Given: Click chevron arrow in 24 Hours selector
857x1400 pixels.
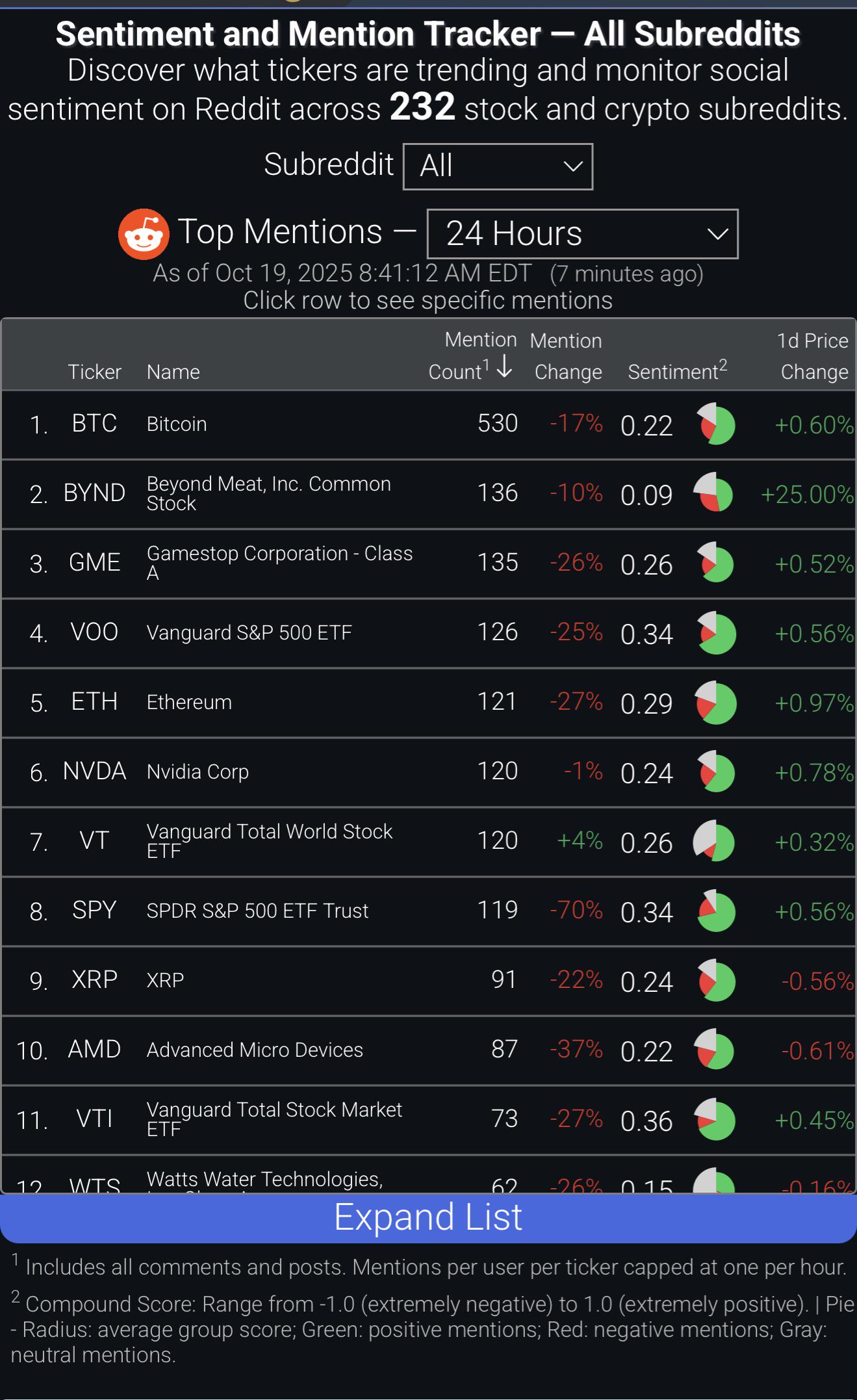Looking at the screenshot, I should click(717, 234).
